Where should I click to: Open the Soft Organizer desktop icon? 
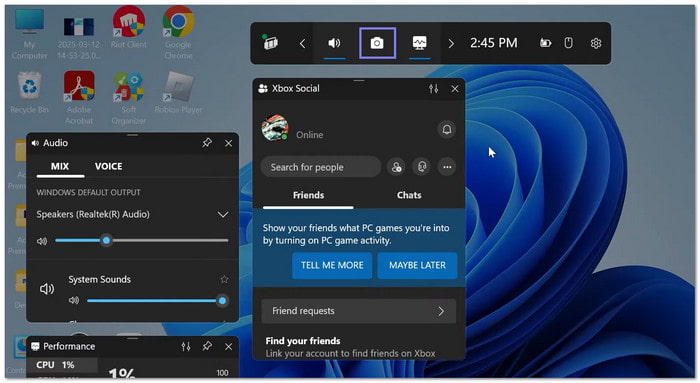(x=129, y=98)
